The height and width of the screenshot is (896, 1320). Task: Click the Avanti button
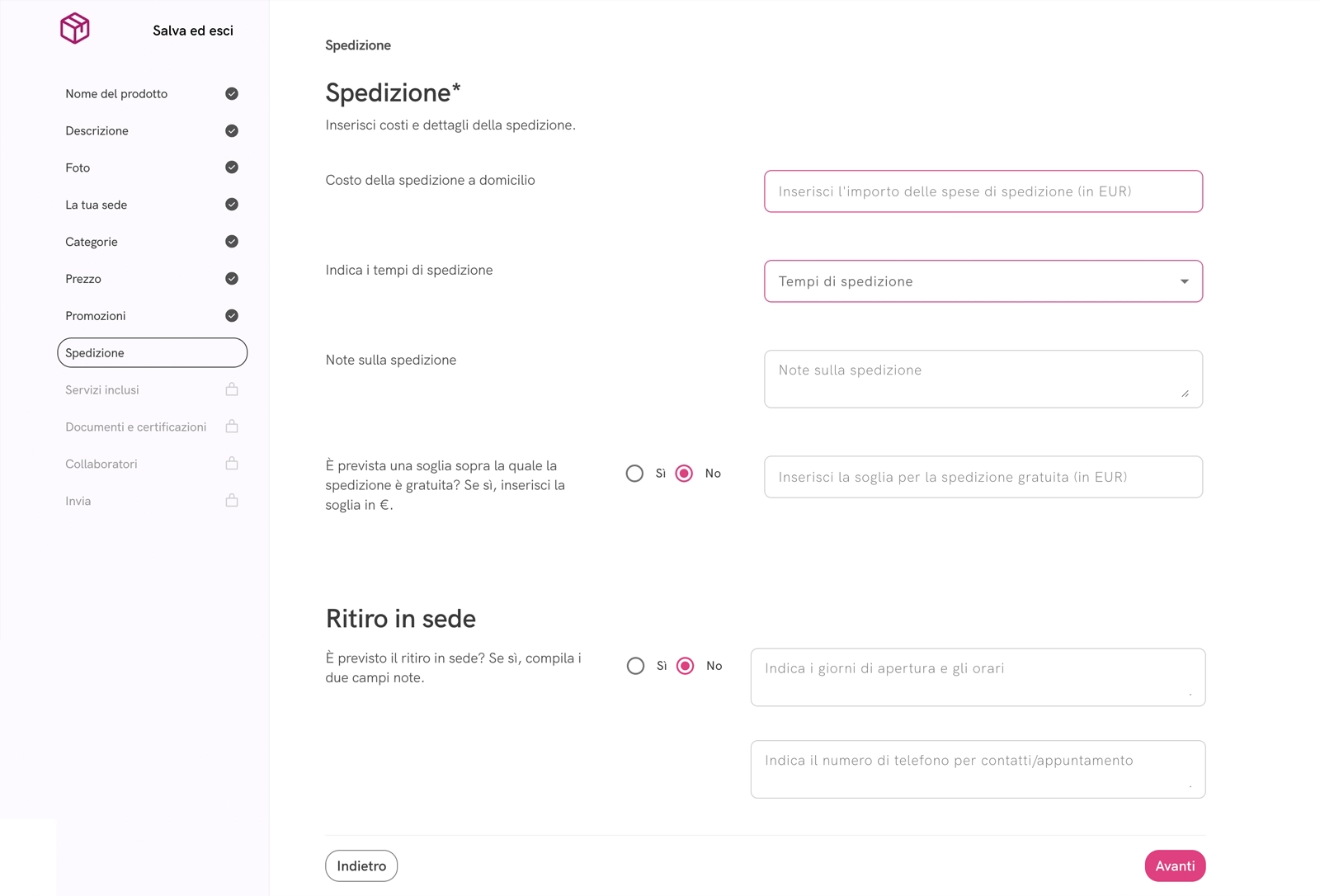click(x=1175, y=865)
